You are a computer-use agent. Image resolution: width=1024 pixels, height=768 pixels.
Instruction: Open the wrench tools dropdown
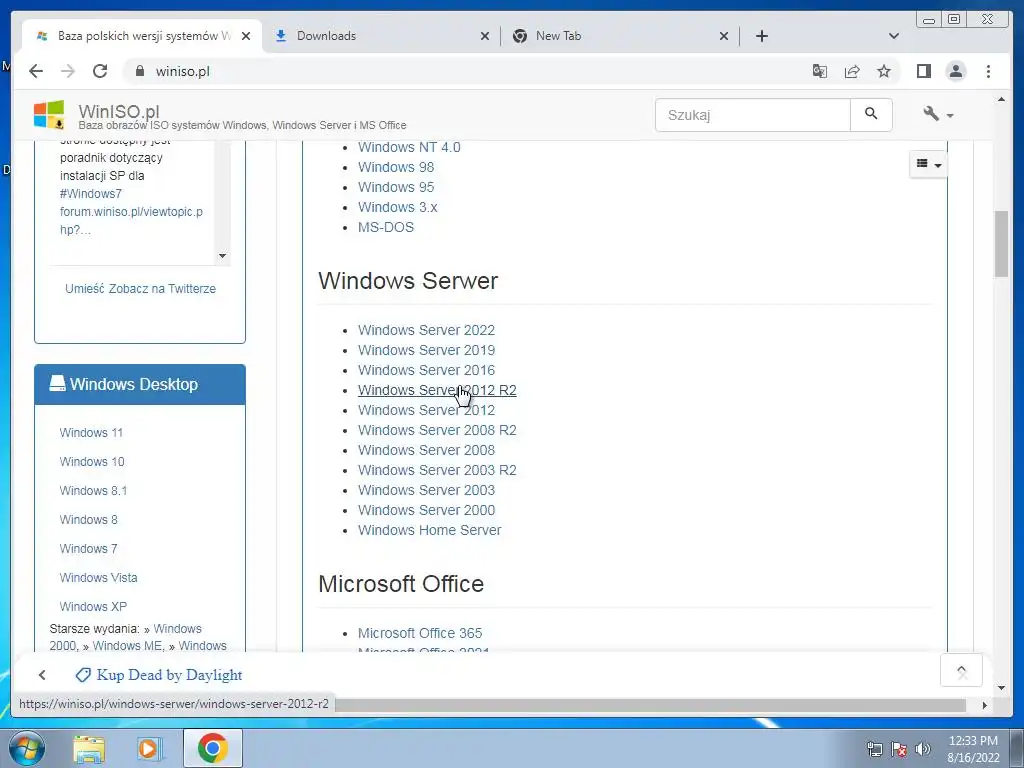(938, 115)
